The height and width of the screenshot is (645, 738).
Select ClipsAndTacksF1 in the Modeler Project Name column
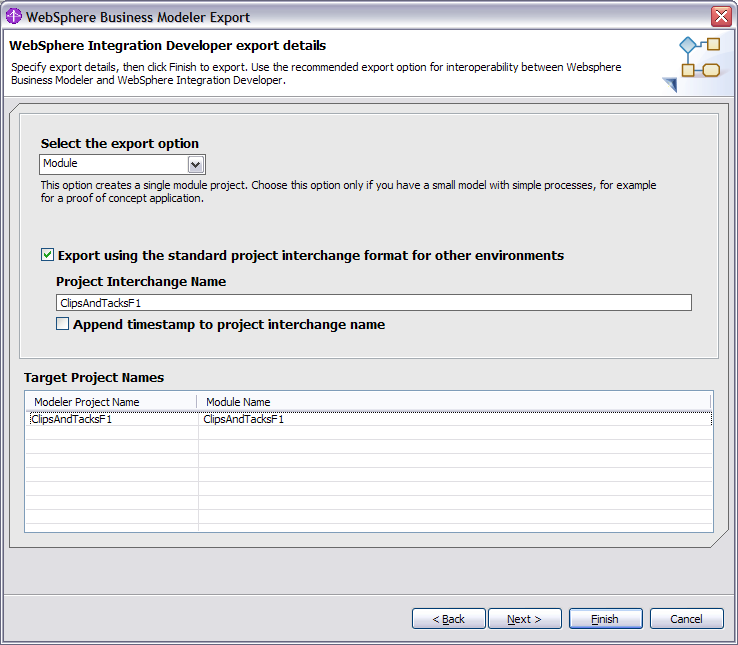click(x=72, y=420)
